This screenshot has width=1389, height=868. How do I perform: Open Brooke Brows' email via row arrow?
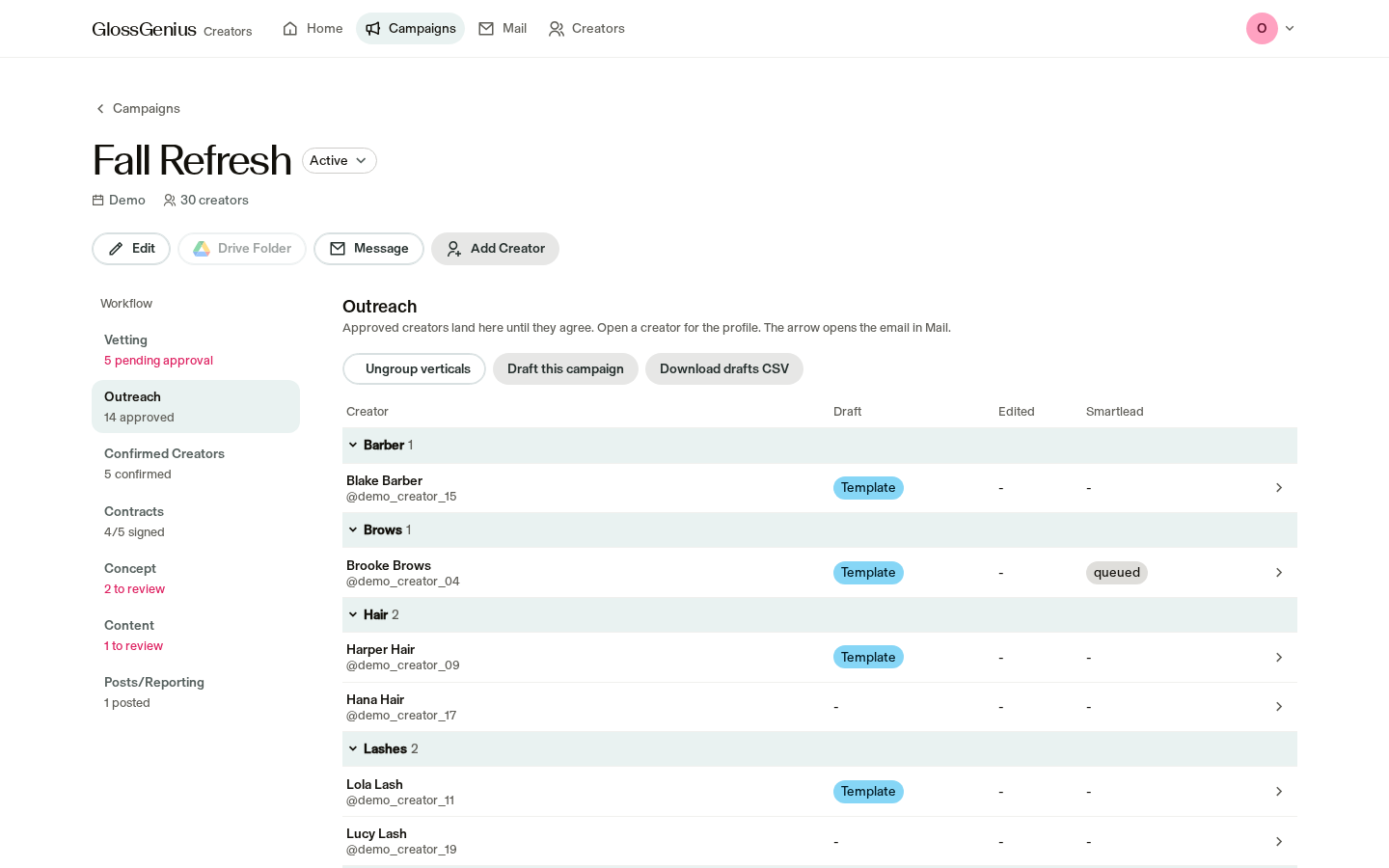(x=1279, y=573)
